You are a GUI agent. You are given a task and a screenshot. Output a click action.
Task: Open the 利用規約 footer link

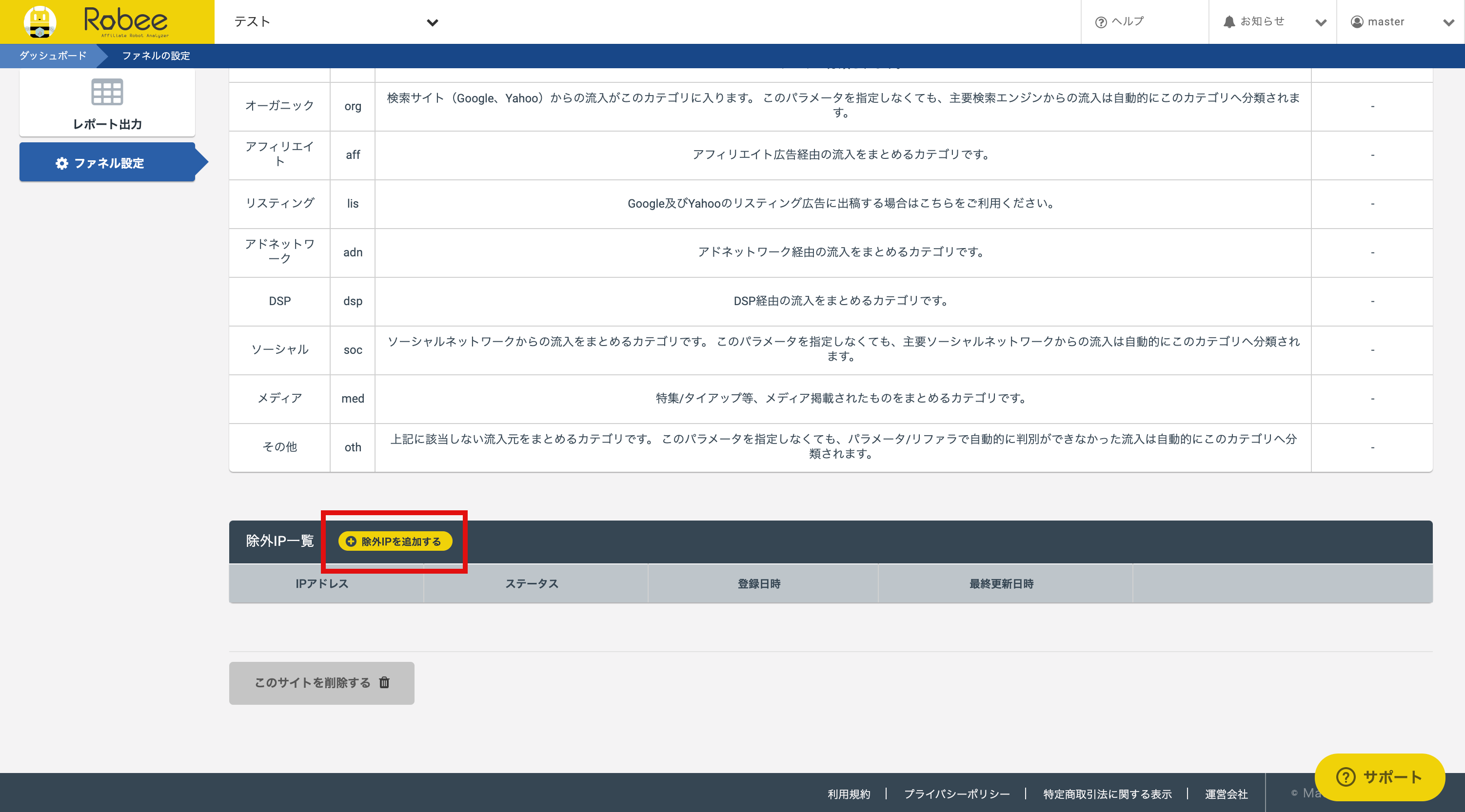pos(849,794)
